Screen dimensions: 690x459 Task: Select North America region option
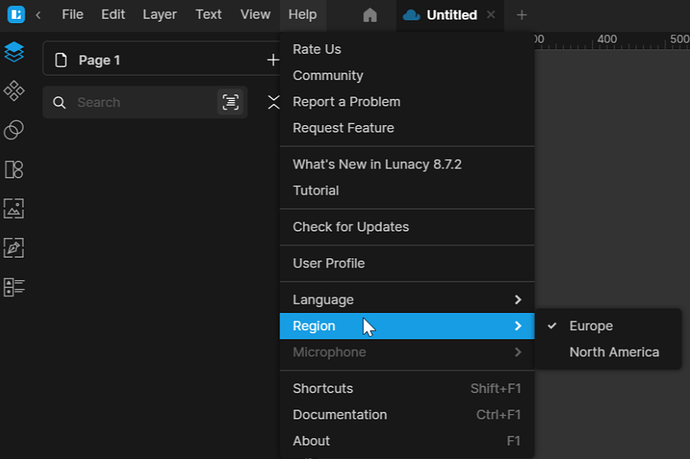point(608,352)
